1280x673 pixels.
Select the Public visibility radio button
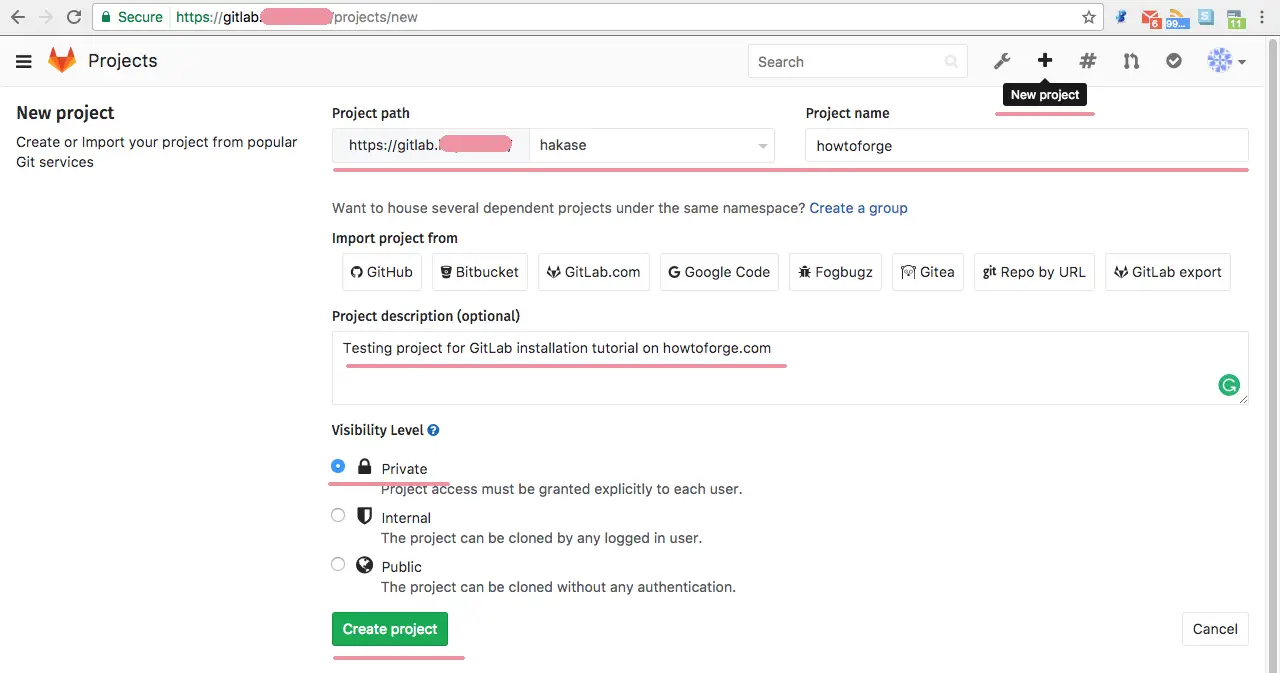pos(338,564)
